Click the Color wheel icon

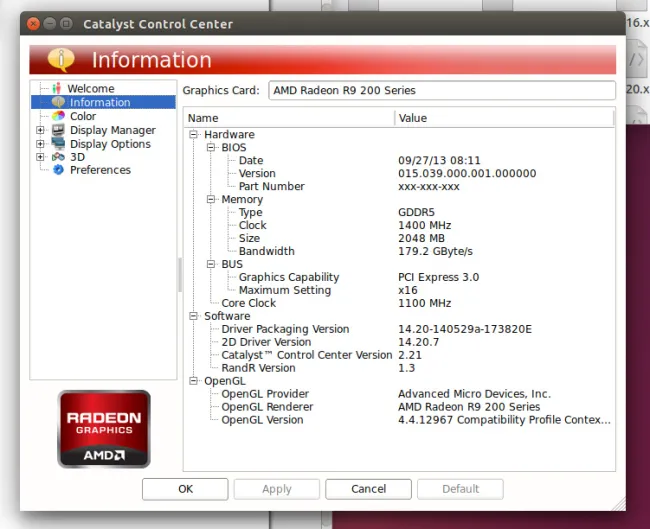click(x=58, y=116)
